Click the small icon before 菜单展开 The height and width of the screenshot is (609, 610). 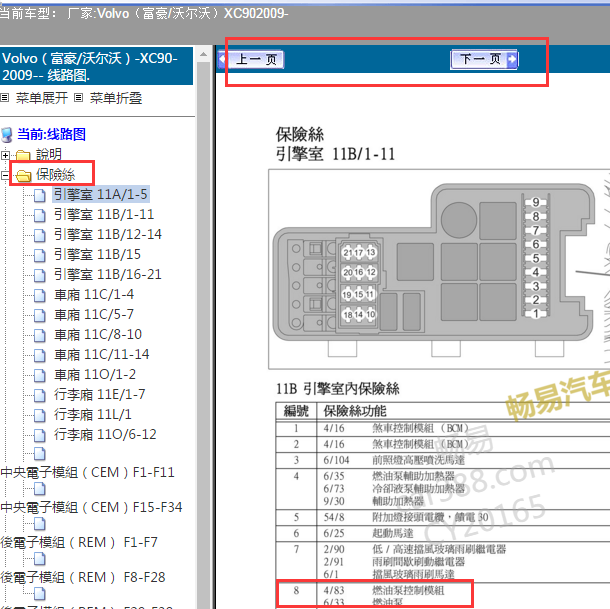(x=5, y=97)
